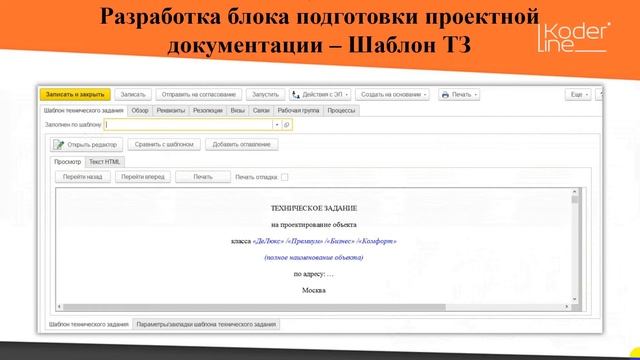Switch to the 'Шаблон технического задания' top tab
The height and width of the screenshot is (360, 640).
tap(84, 111)
